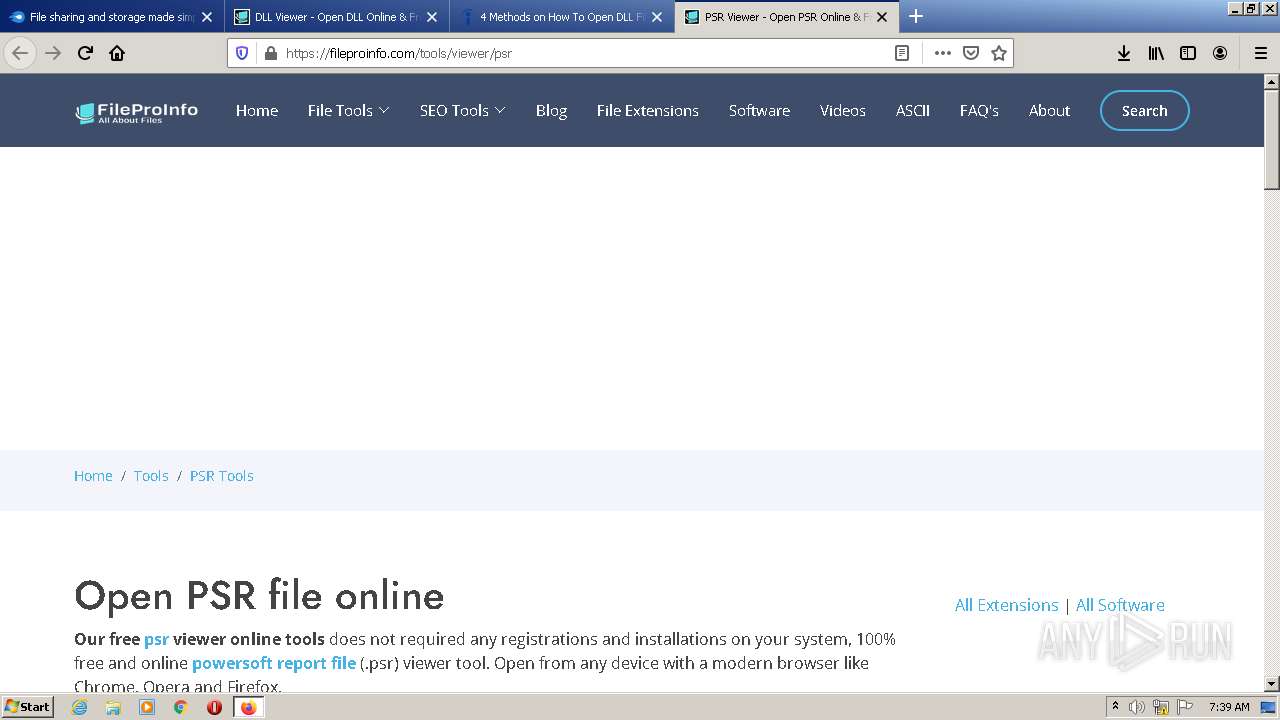The height and width of the screenshot is (720, 1280).
Task: Open the FAQ's page
Action: (979, 110)
